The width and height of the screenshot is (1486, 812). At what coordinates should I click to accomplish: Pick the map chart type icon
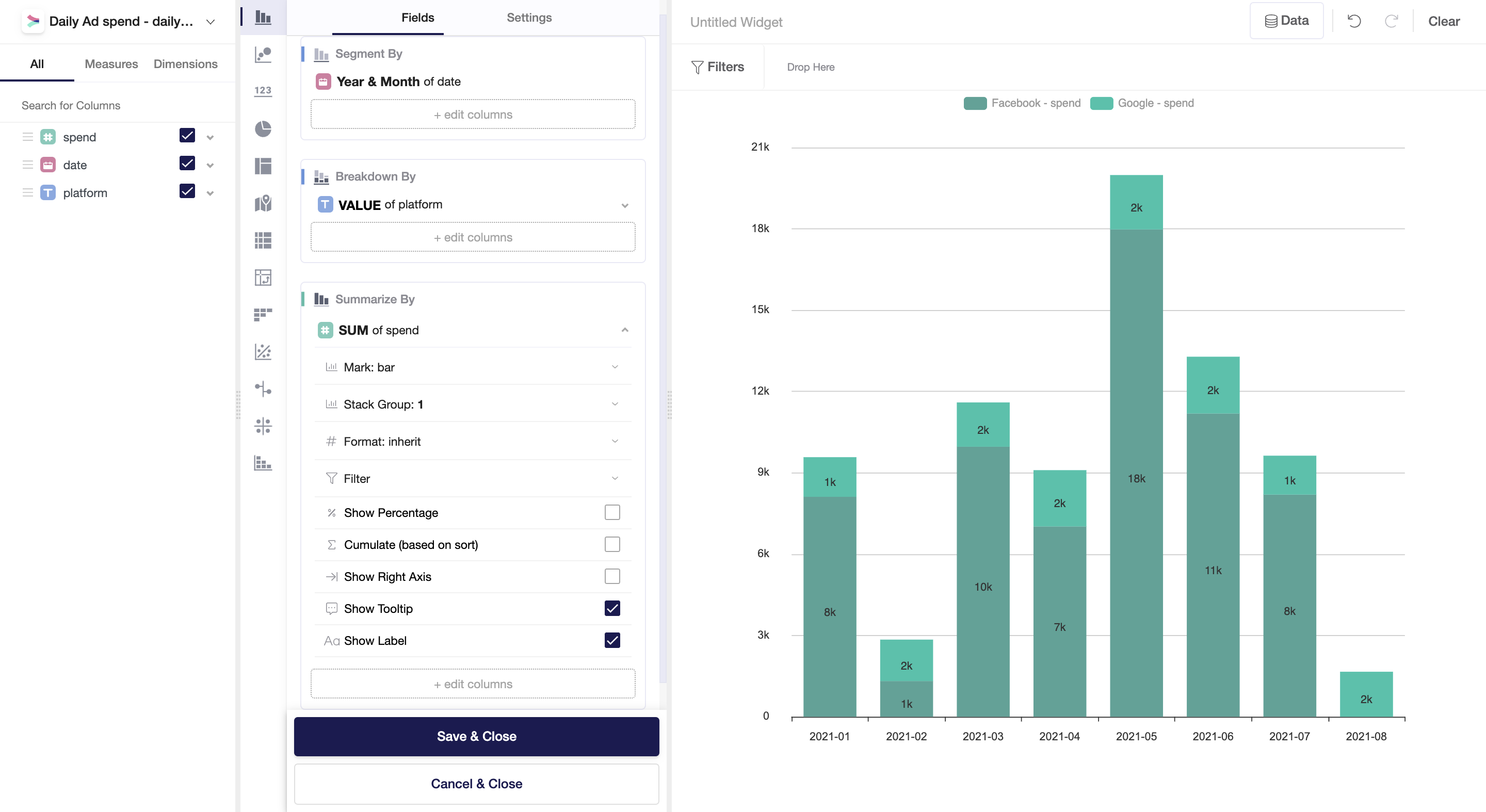263,202
